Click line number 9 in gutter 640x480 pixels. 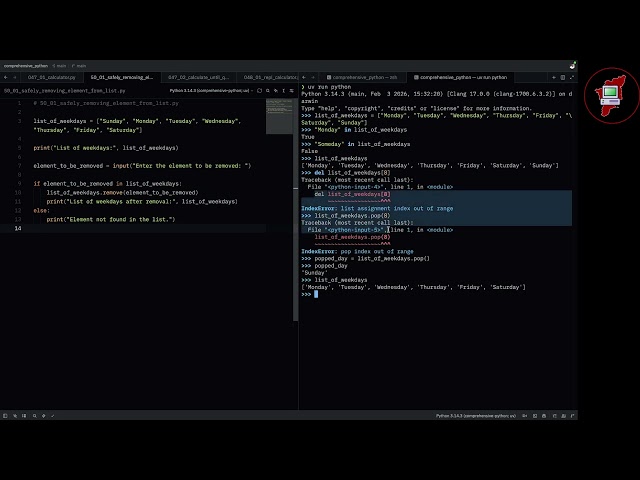pyautogui.click(x=19, y=184)
